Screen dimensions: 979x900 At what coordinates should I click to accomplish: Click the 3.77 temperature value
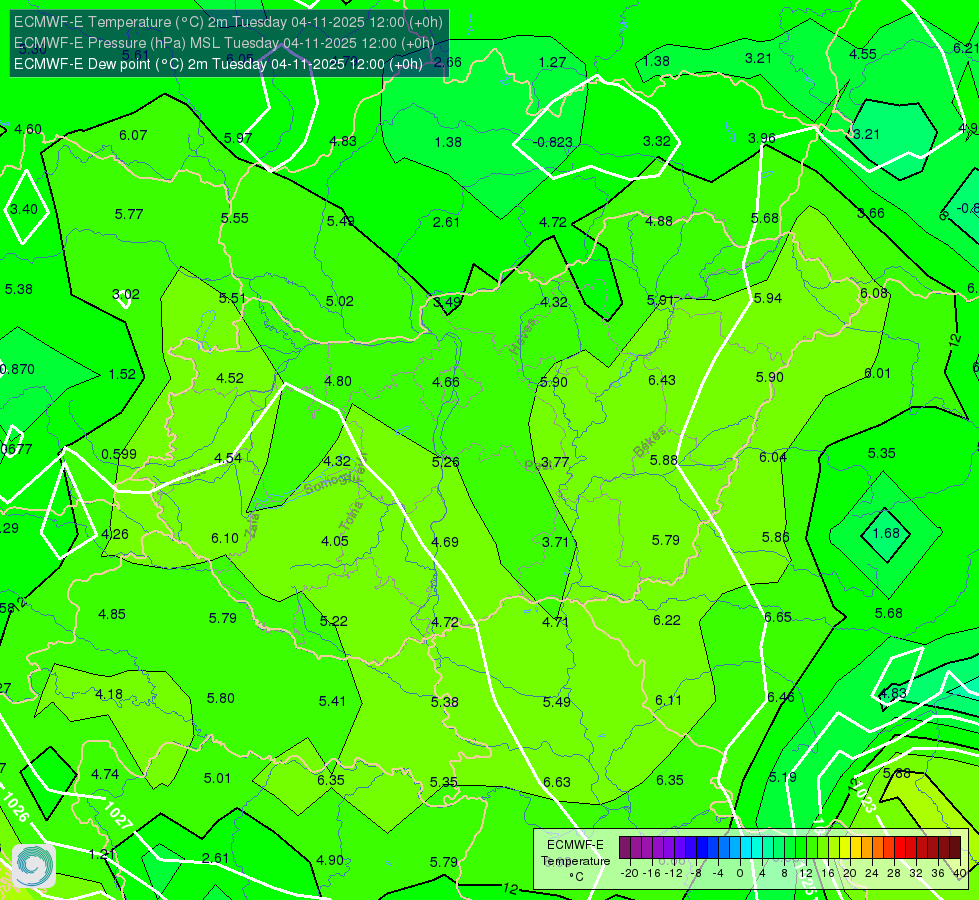tap(555, 462)
